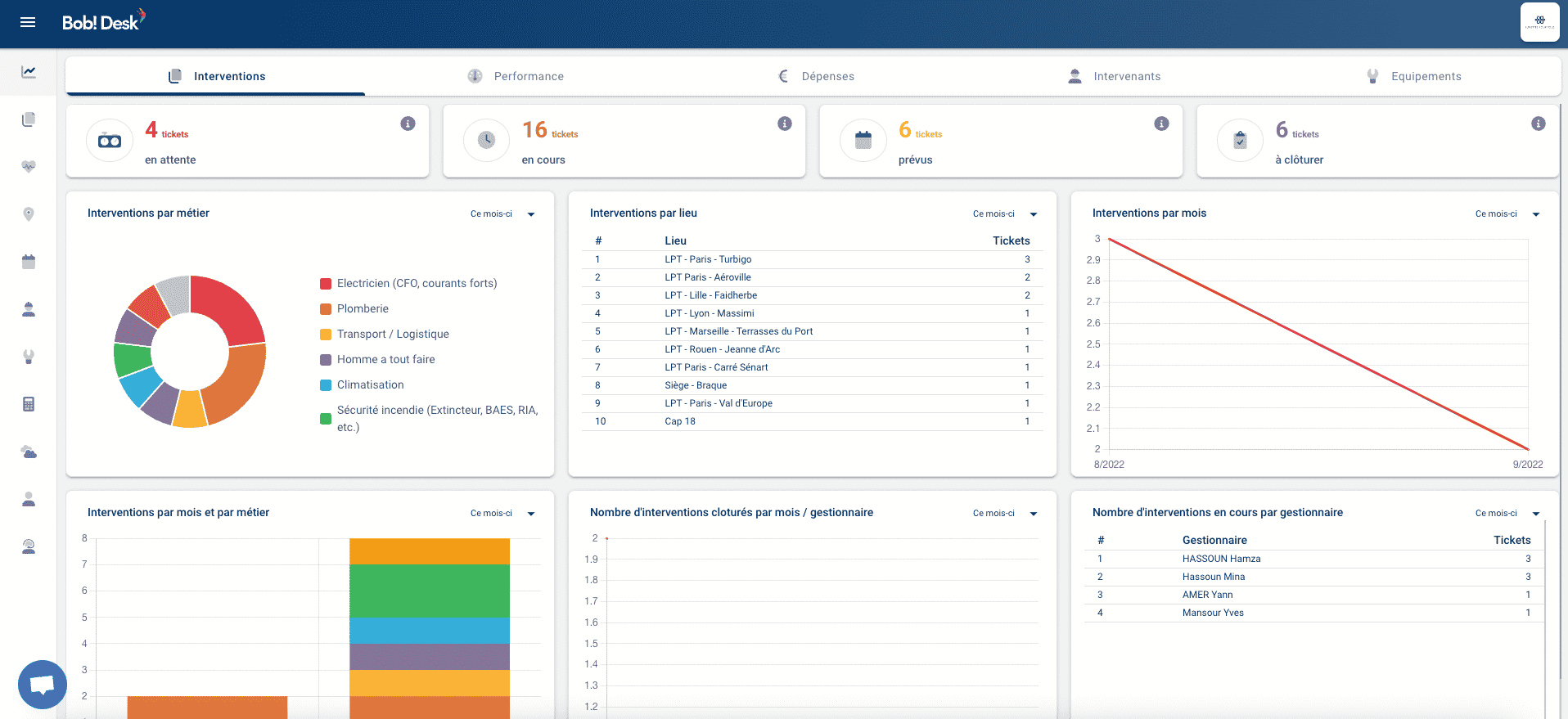This screenshot has width=1568, height=719.
Task: Expand period dropdown for Interventions par mois
Action: click(x=1507, y=214)
